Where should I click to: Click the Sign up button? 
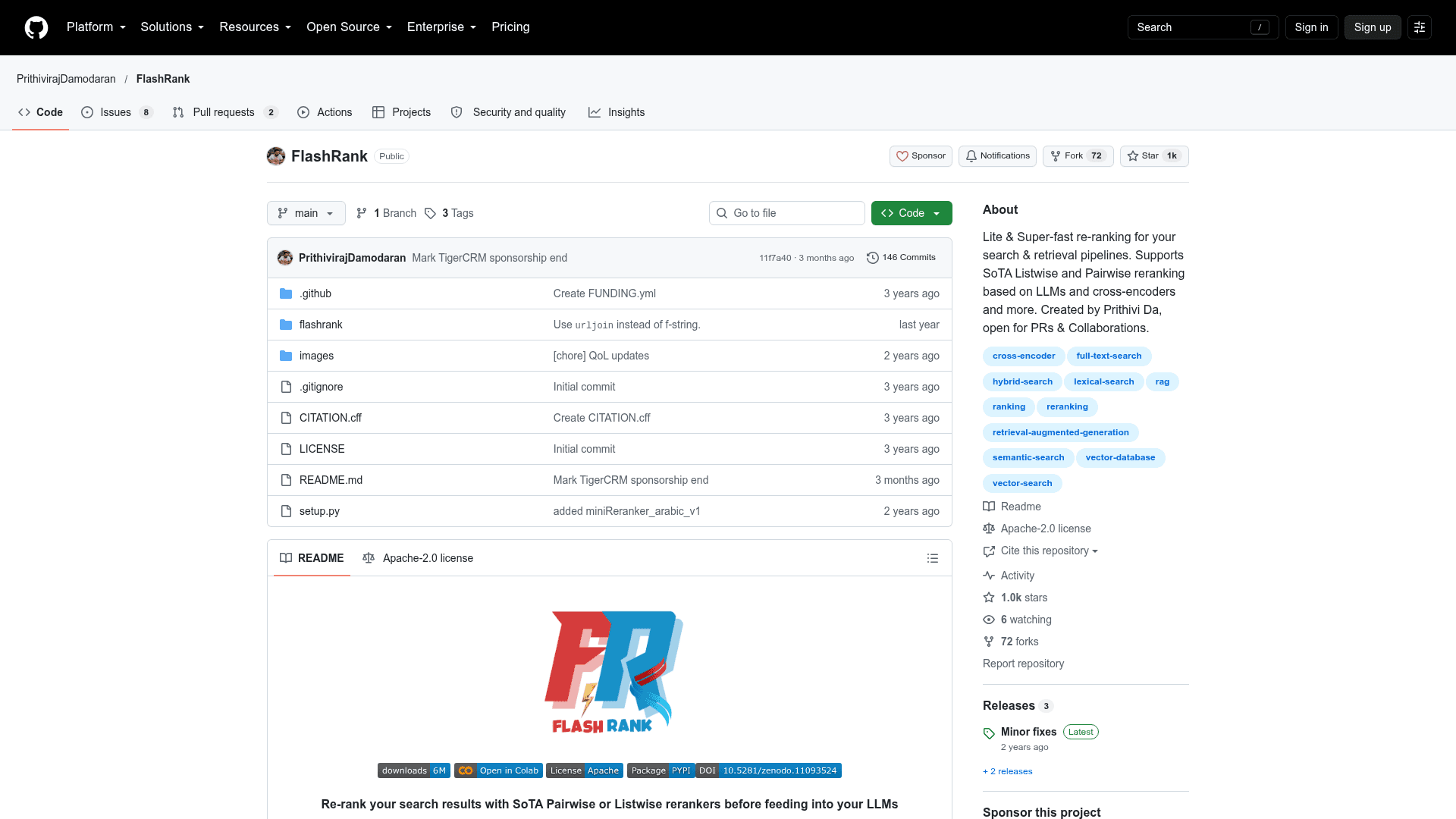(1373, 27)
